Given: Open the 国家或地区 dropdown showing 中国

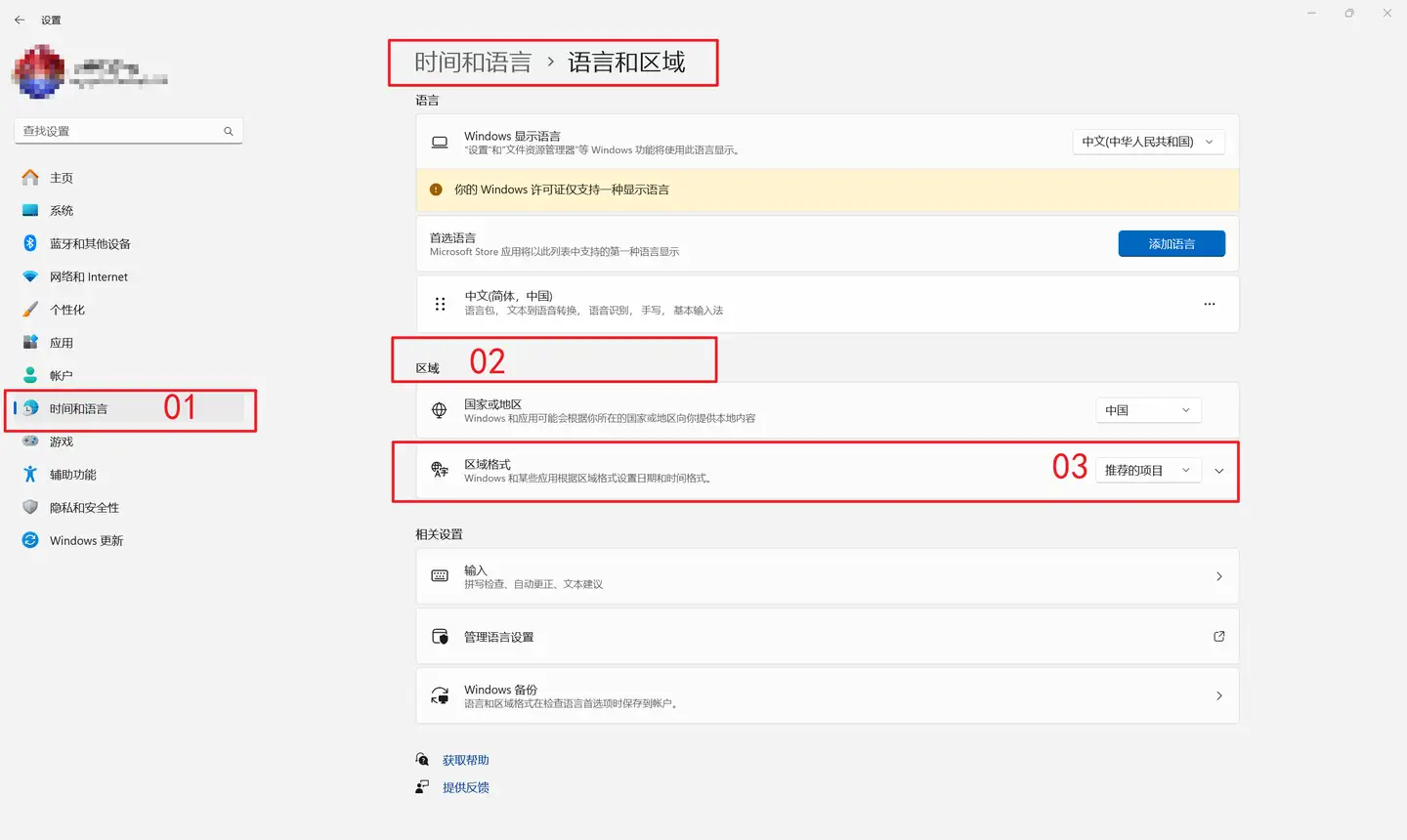Looking at the screenshot, I should pyautogui.click(x=1148, y=410).
